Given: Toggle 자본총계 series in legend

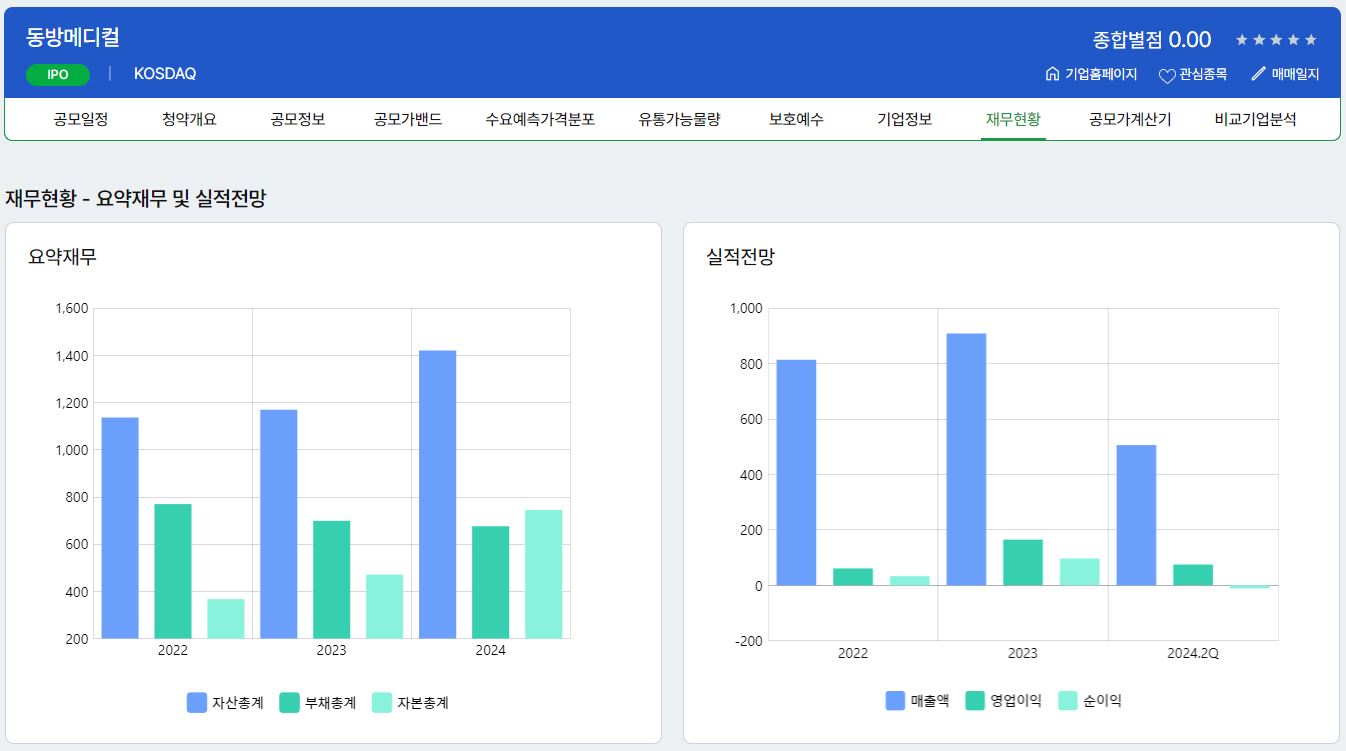Looking at the screenshot, I should pyautogui.click(x=410, y=703).
